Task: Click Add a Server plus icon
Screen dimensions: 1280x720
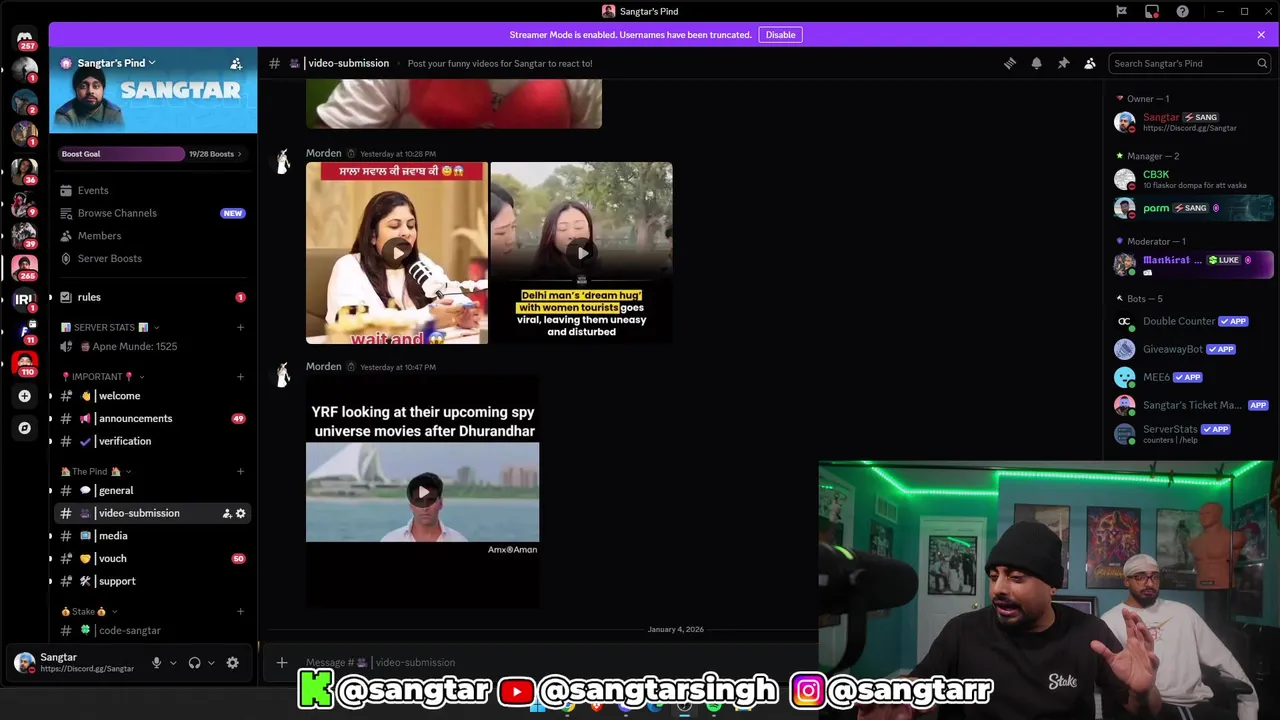Action: [25, 396]
